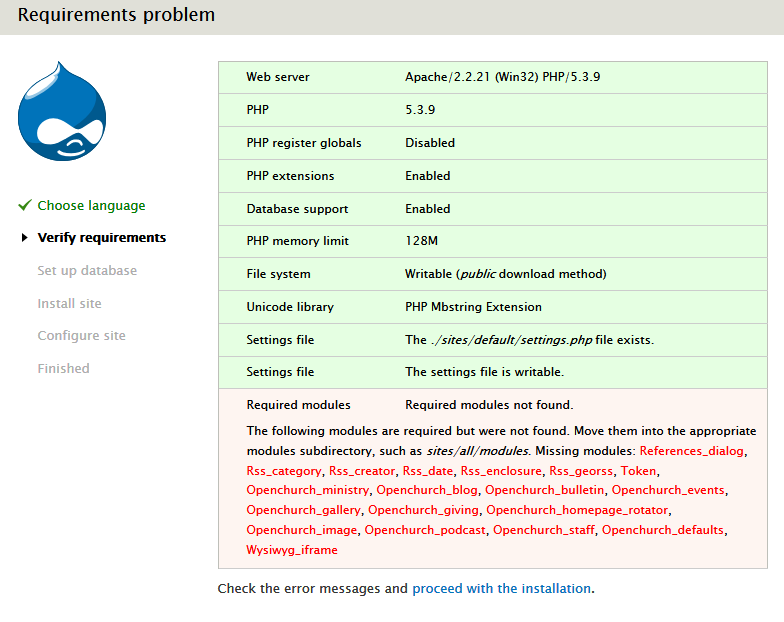Click the Openchurch_blog missing module

427,490
